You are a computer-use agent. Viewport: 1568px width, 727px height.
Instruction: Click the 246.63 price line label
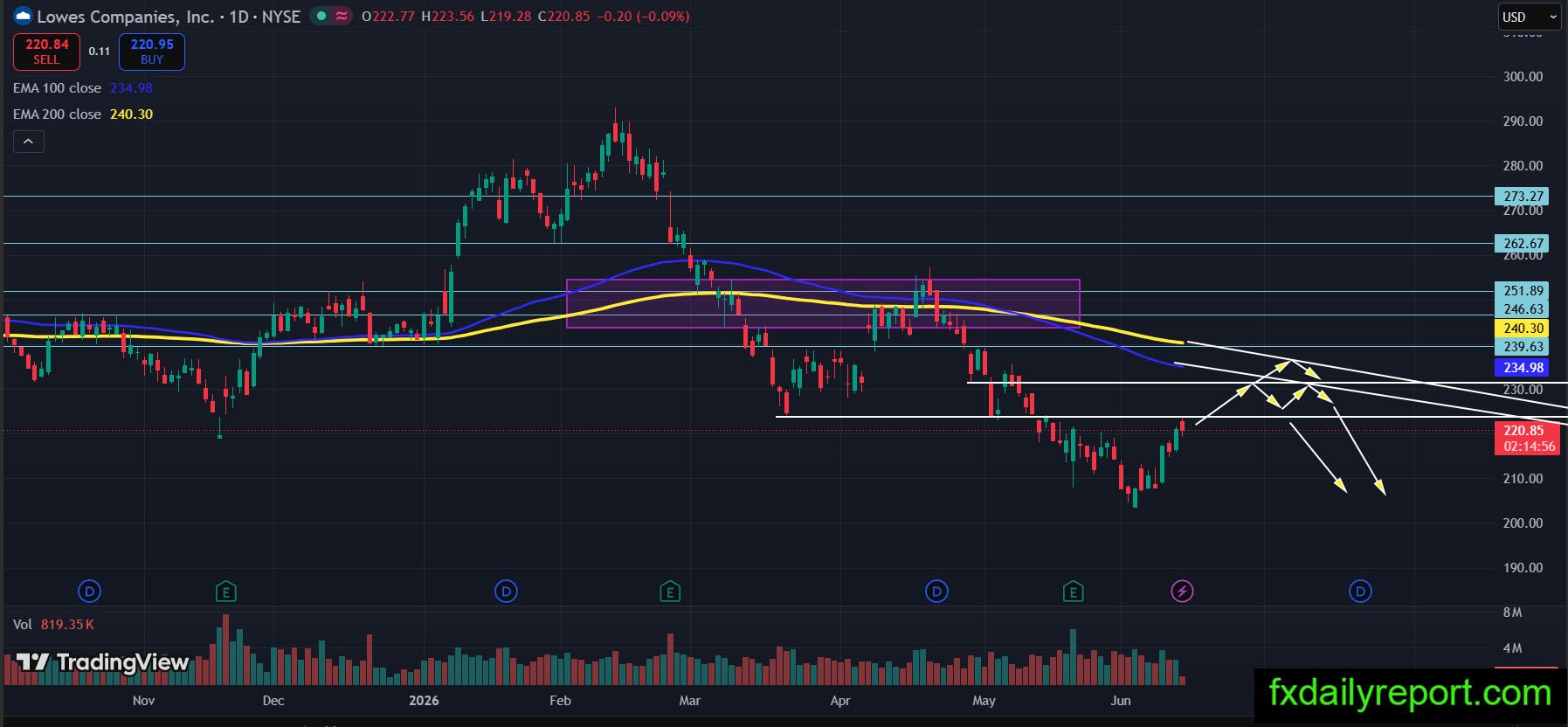(1523, 309)
